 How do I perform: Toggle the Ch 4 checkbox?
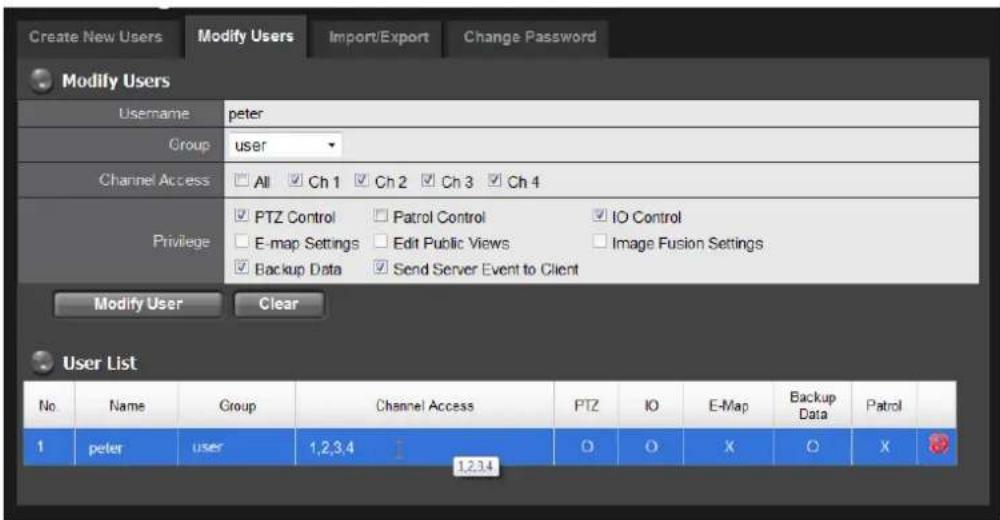[x=494, y=181]
